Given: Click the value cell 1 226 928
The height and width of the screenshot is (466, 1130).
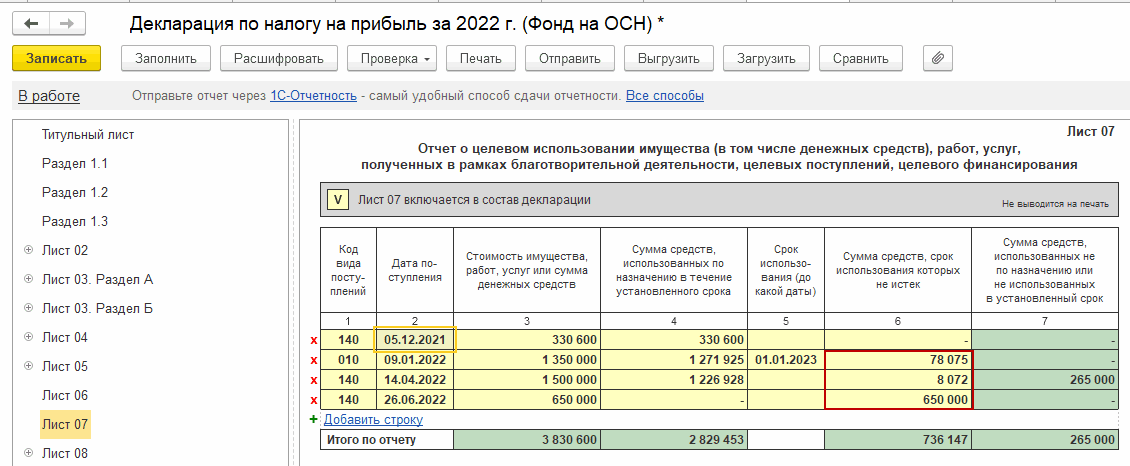Looking at the screenshot, I should [674, 380].
